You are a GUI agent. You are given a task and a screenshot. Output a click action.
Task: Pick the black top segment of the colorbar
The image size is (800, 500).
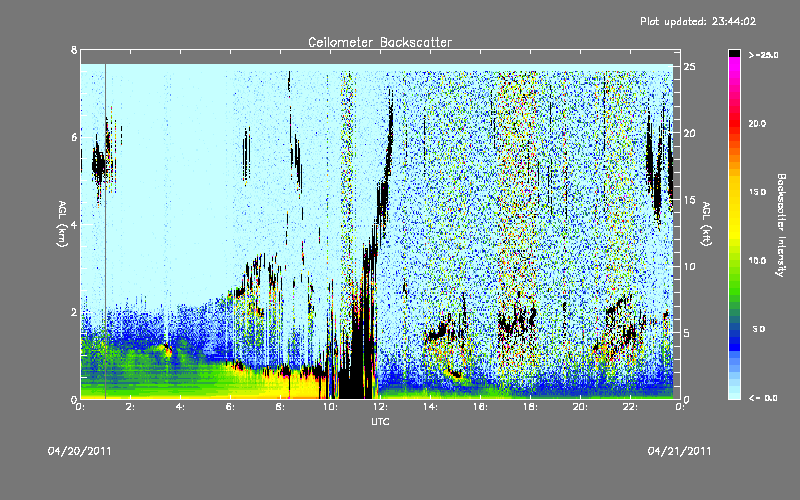click(x=734, y=53)
